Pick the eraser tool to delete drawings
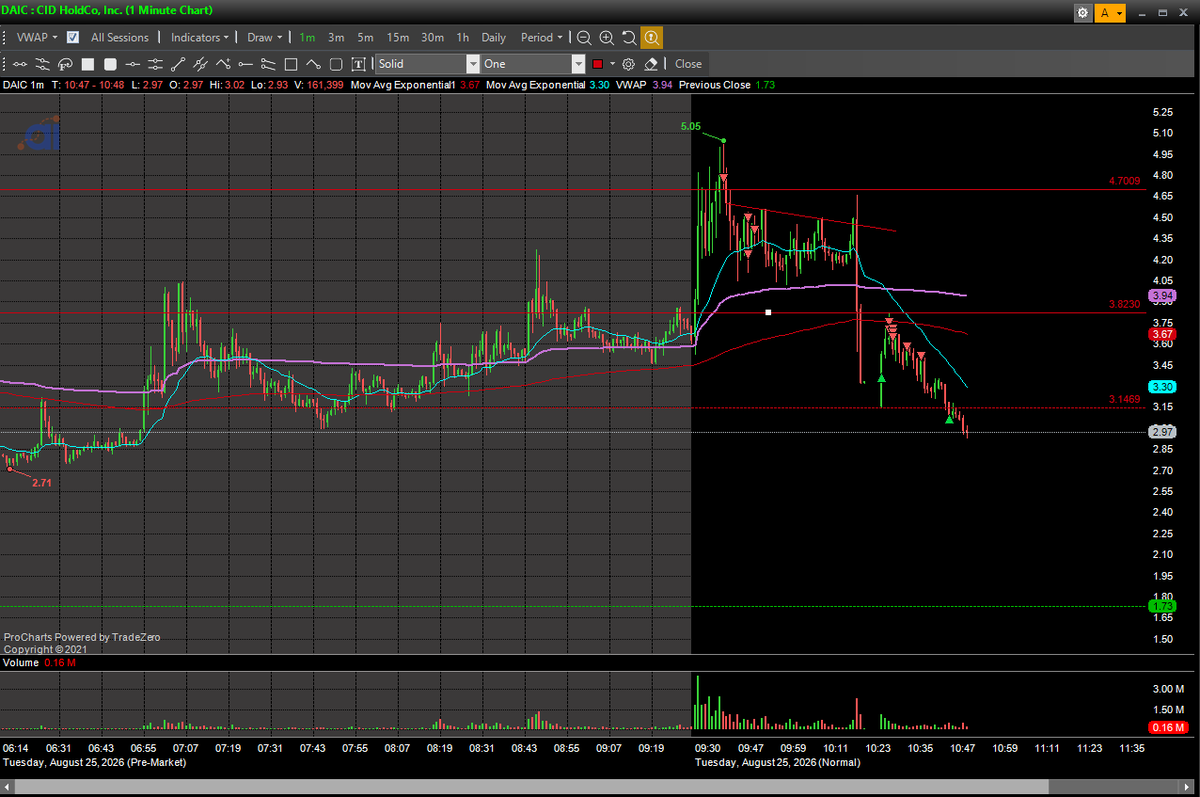Screen dimensions: 1200x797 coord(651,64)
